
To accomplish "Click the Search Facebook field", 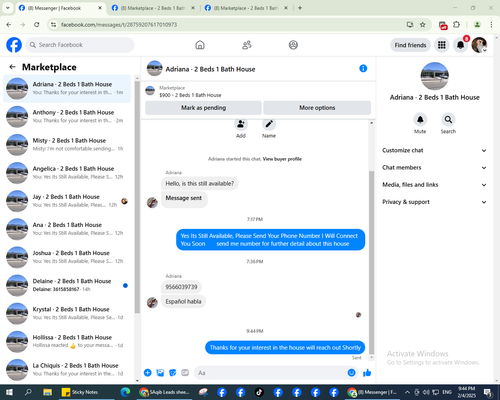I will pos(80,45).
